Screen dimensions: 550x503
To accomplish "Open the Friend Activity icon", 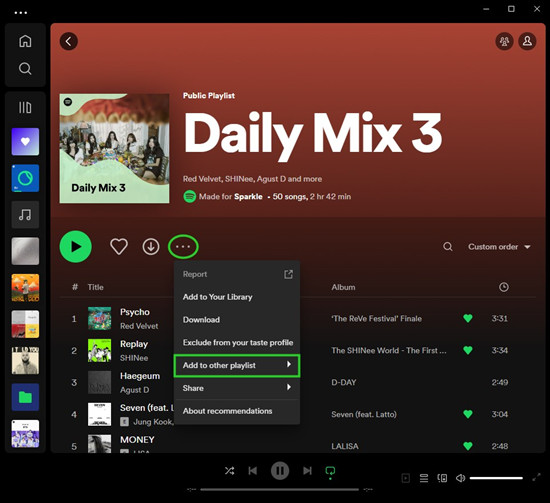I will [x=504, y=41].
